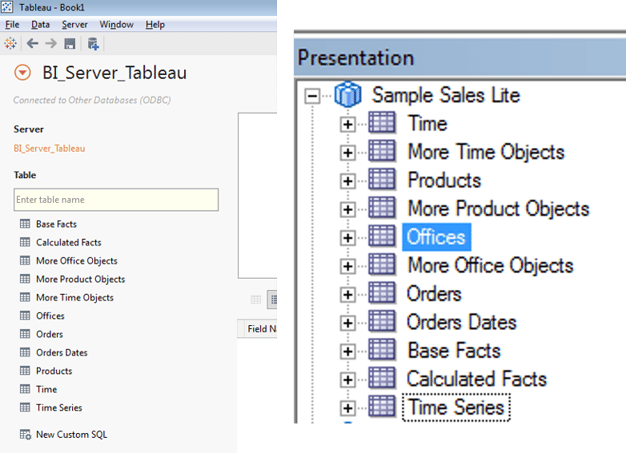Click the Base Facts table icon in Tableau list

25,224
